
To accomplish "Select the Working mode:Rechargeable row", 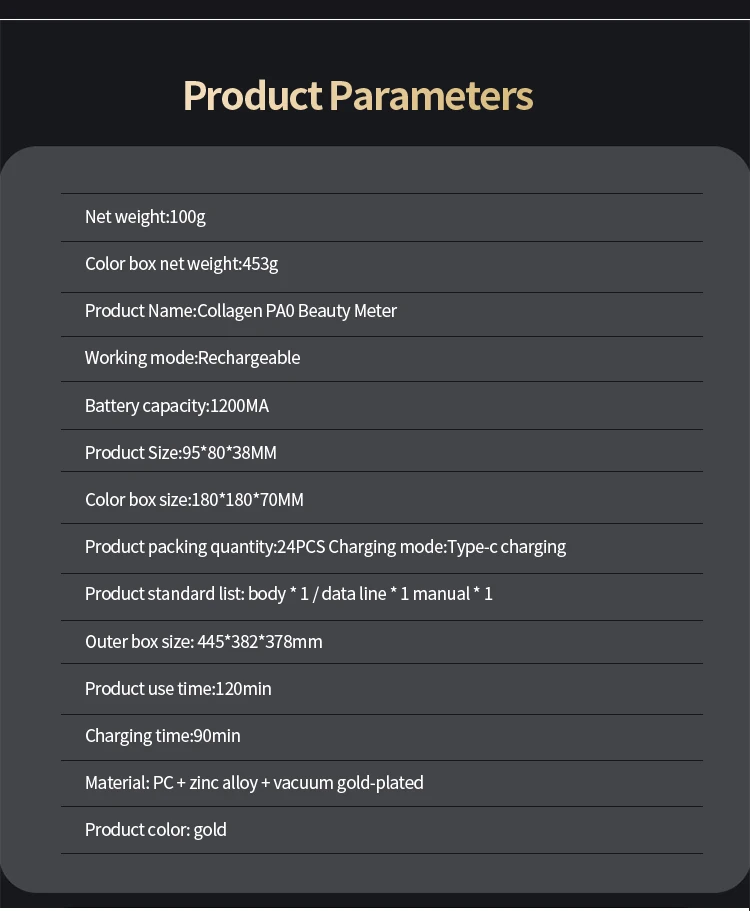I will click(x=192, y=358).
